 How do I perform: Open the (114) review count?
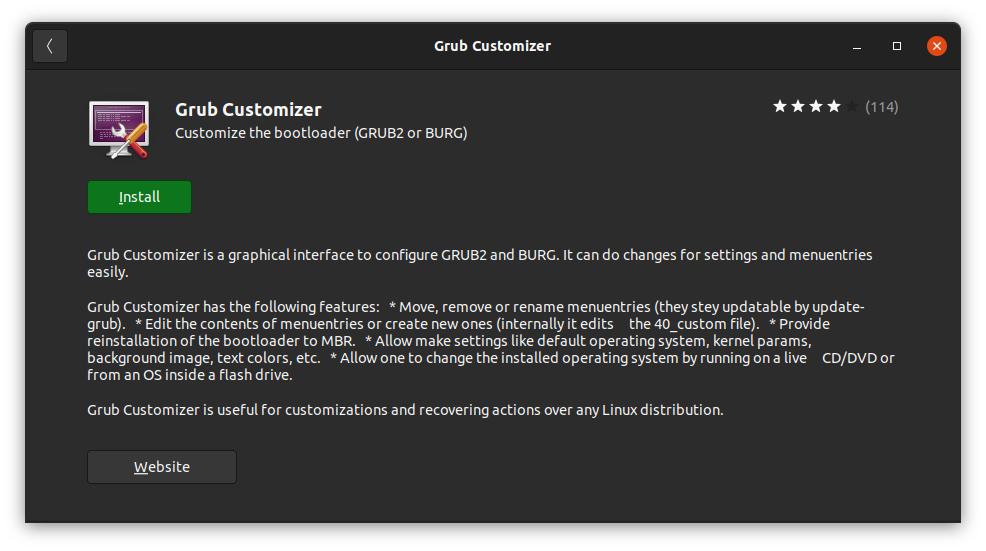[x=882, y=107]
